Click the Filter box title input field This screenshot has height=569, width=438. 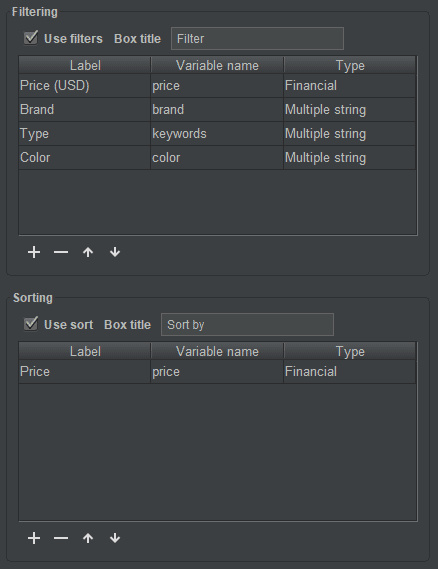point(257,38)
